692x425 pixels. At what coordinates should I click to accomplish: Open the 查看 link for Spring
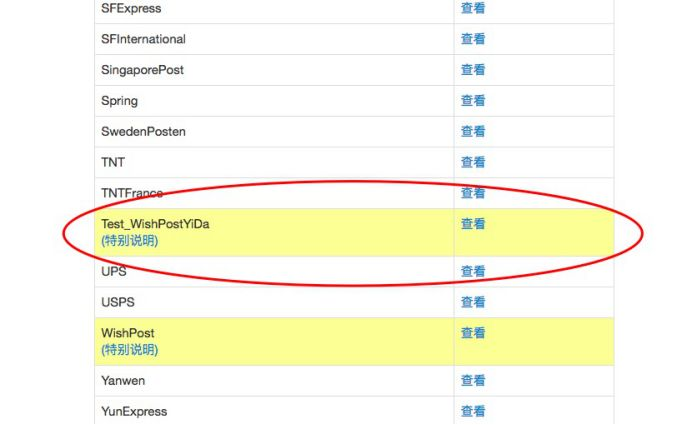(x=473, y=101)
